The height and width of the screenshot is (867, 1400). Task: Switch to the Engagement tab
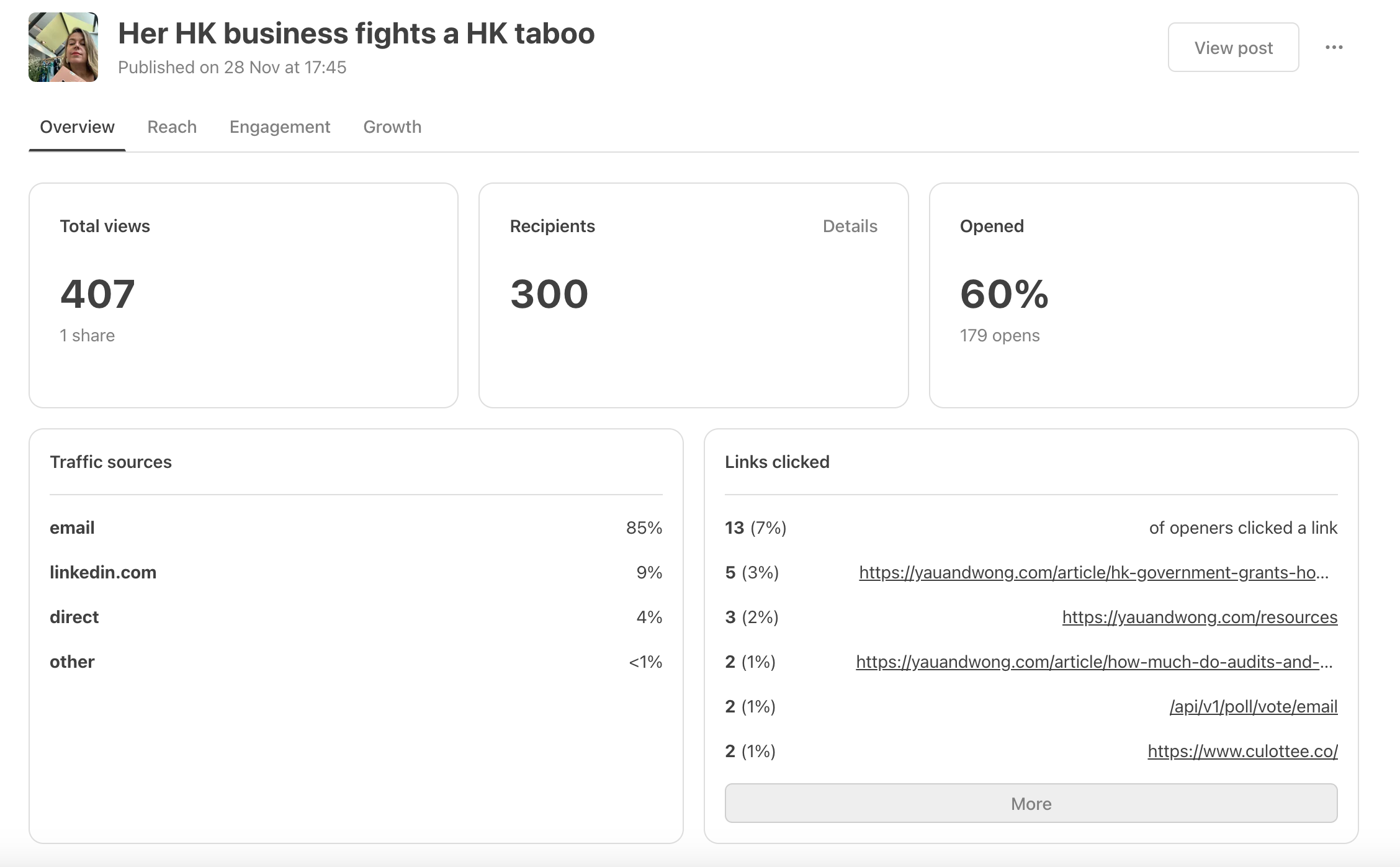280,127
